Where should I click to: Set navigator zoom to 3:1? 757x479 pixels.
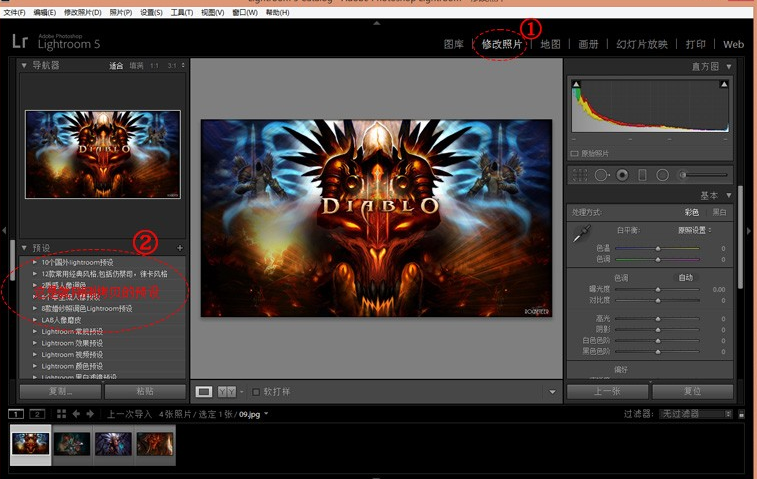(172, 66)
